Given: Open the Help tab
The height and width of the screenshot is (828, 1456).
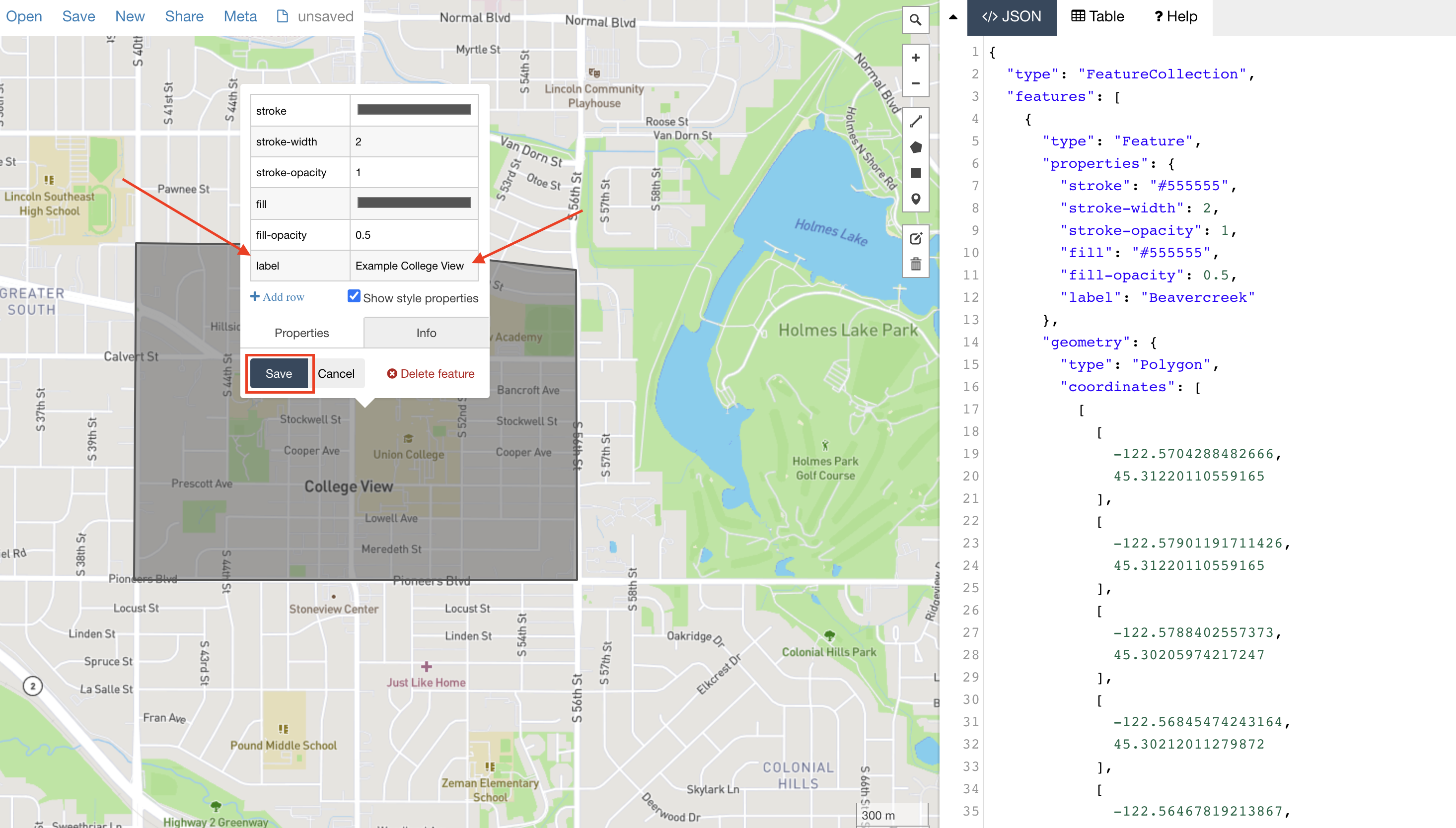Looking at the screenshot, I should 1175,17.
